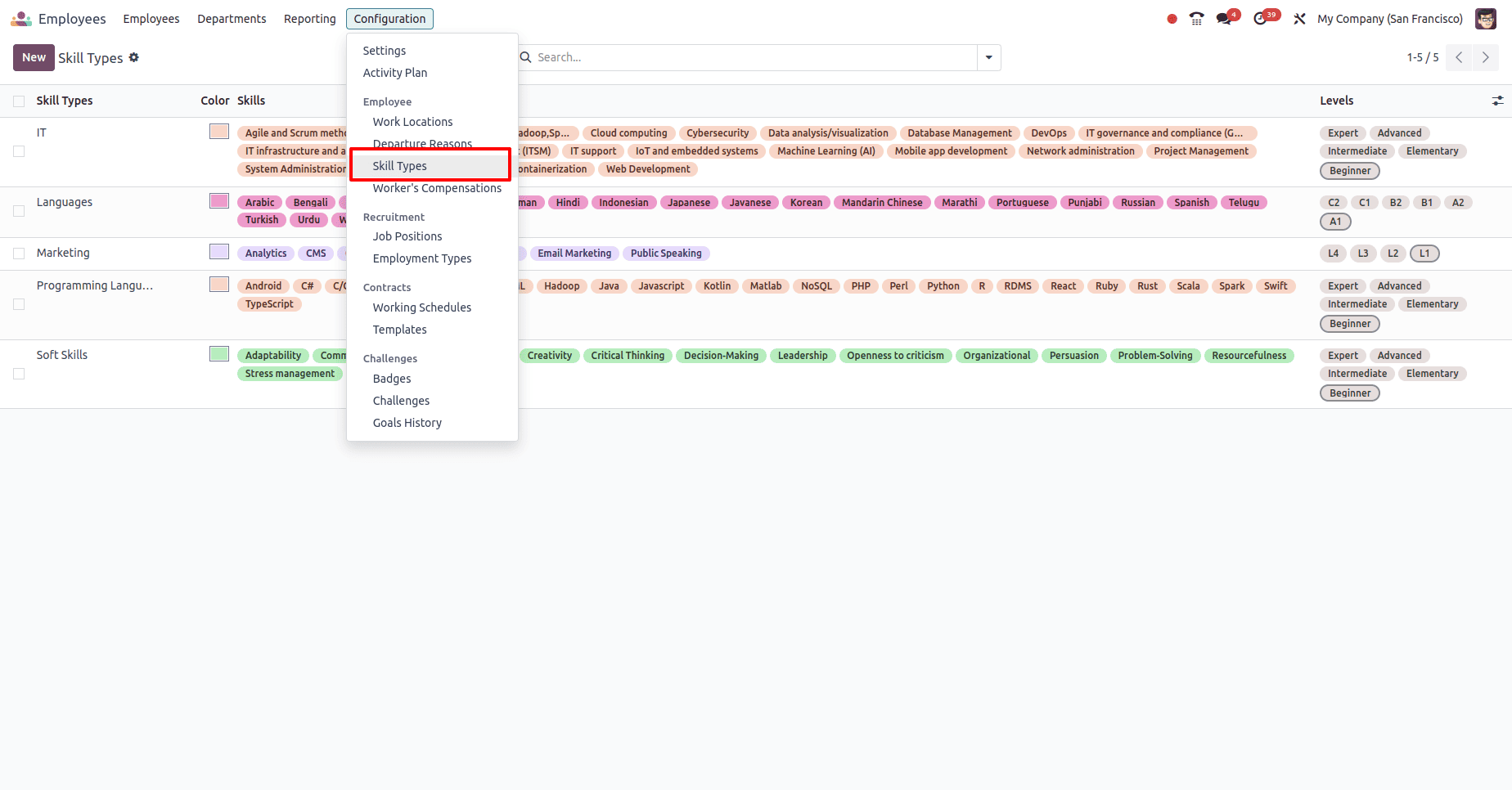Open optional columns adjust icon
The height and width of the screenshot is (790, 1512).
pyautogui.click(x=1497, y=101)
